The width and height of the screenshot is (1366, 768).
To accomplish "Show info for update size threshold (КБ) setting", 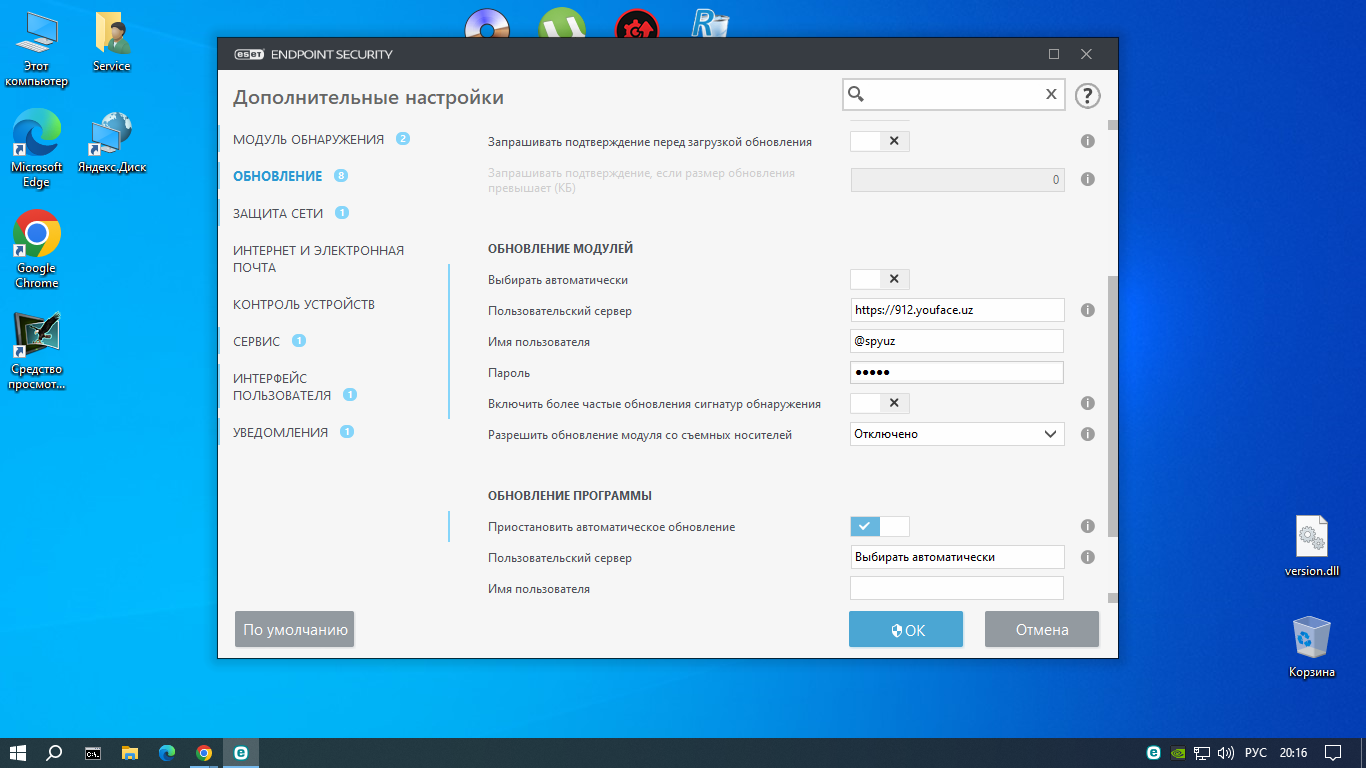I will coord(1088,180).
